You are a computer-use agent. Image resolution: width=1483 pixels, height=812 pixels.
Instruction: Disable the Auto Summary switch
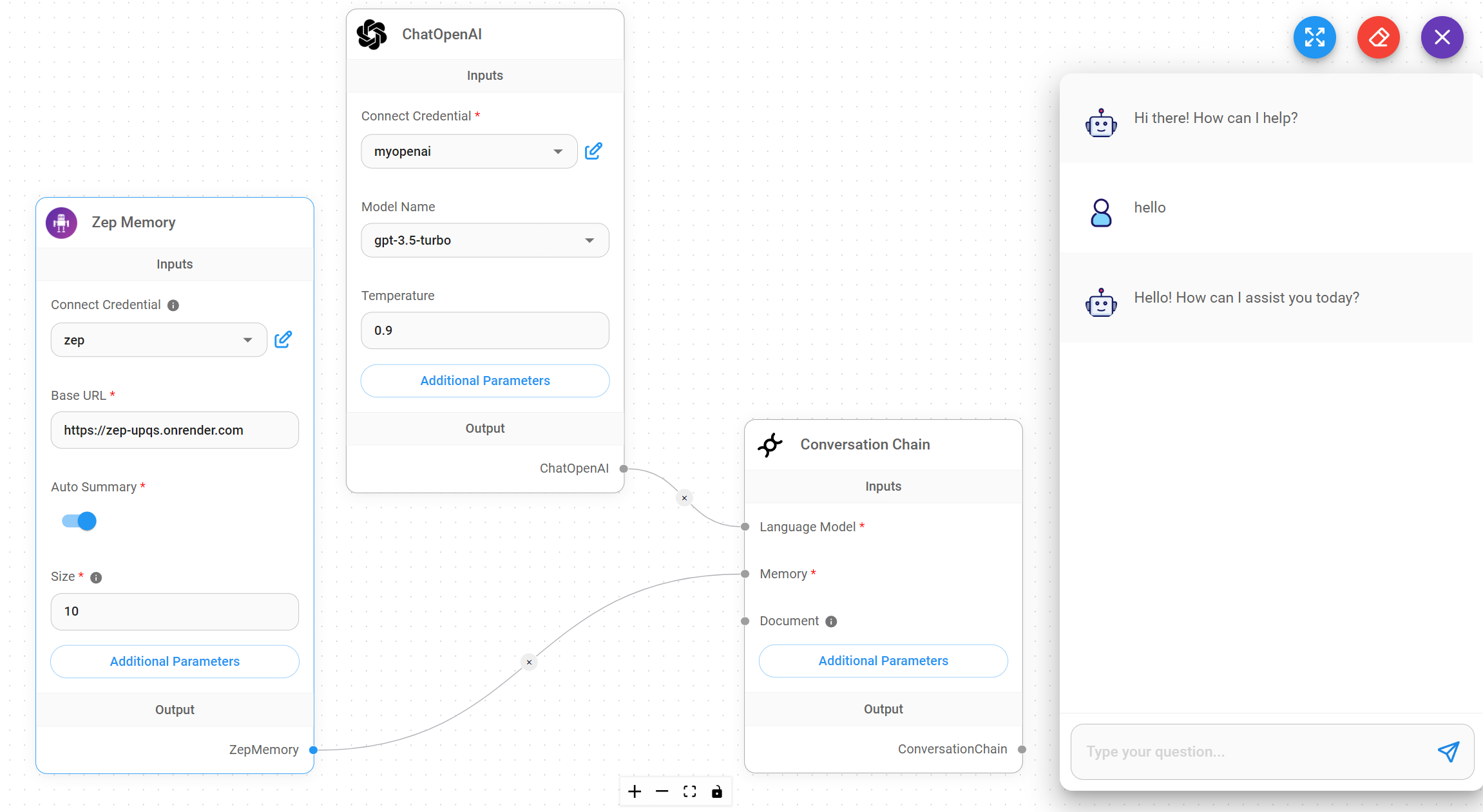tap(79, 521)
